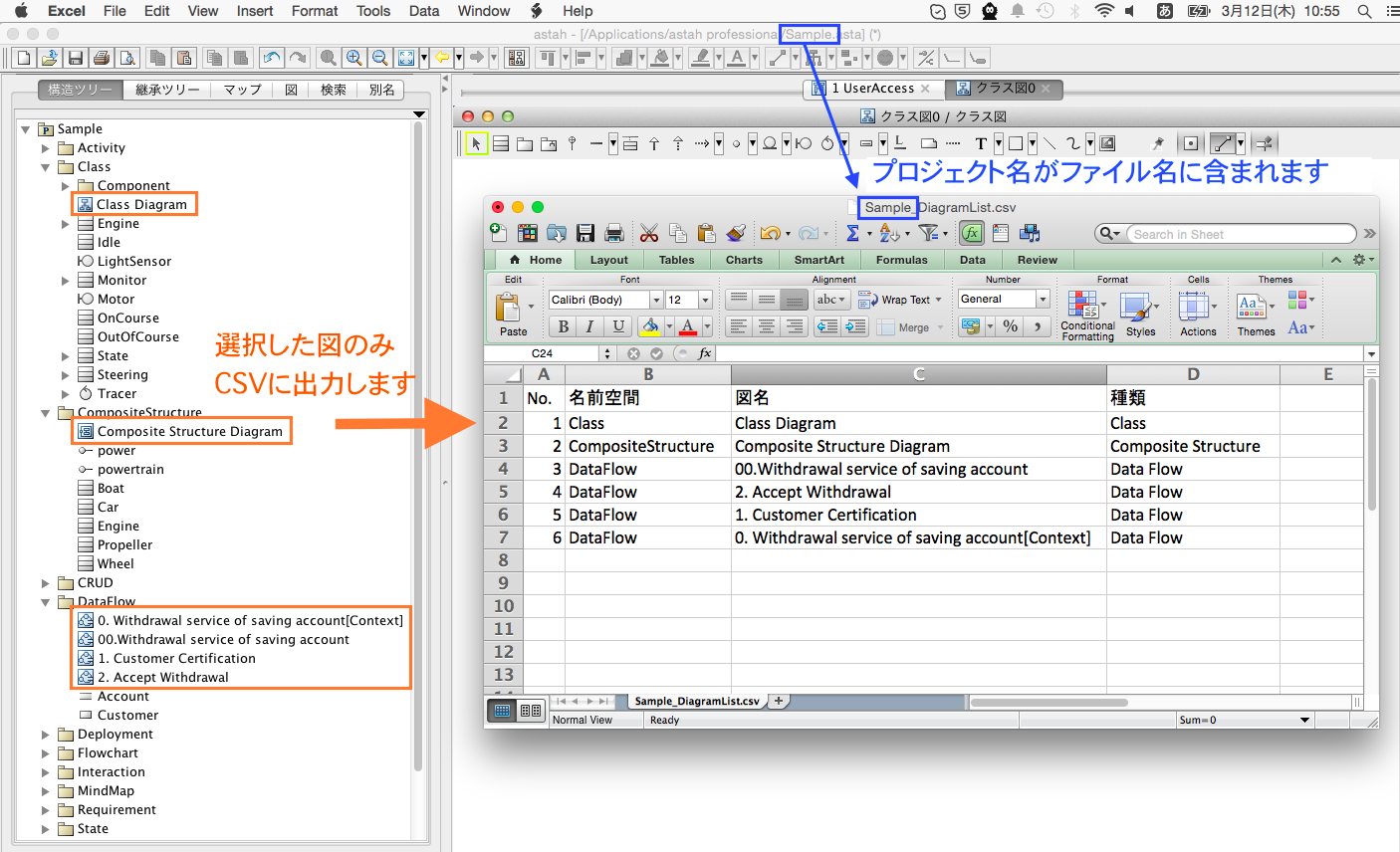The width and height of the screenshot is (1400, 852).
Task: Click the zoom in magnifier in astah toolbar
Action: [353, 58]
